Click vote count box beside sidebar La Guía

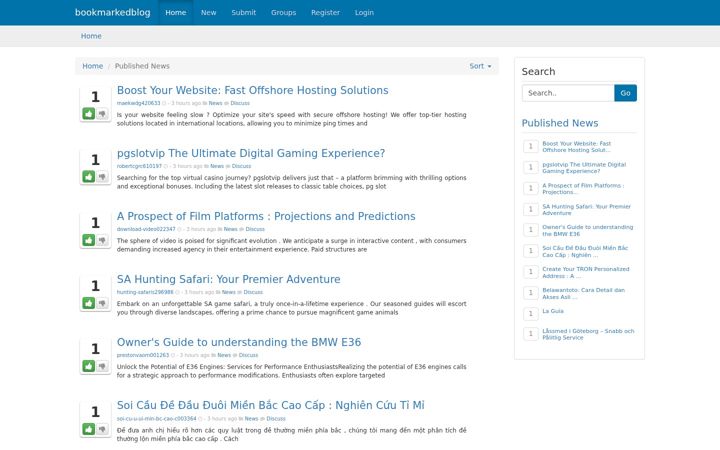[x=531, y=314]
